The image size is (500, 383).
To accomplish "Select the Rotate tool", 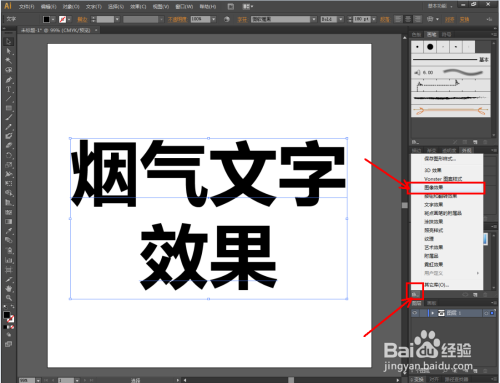I will [9, 155].
